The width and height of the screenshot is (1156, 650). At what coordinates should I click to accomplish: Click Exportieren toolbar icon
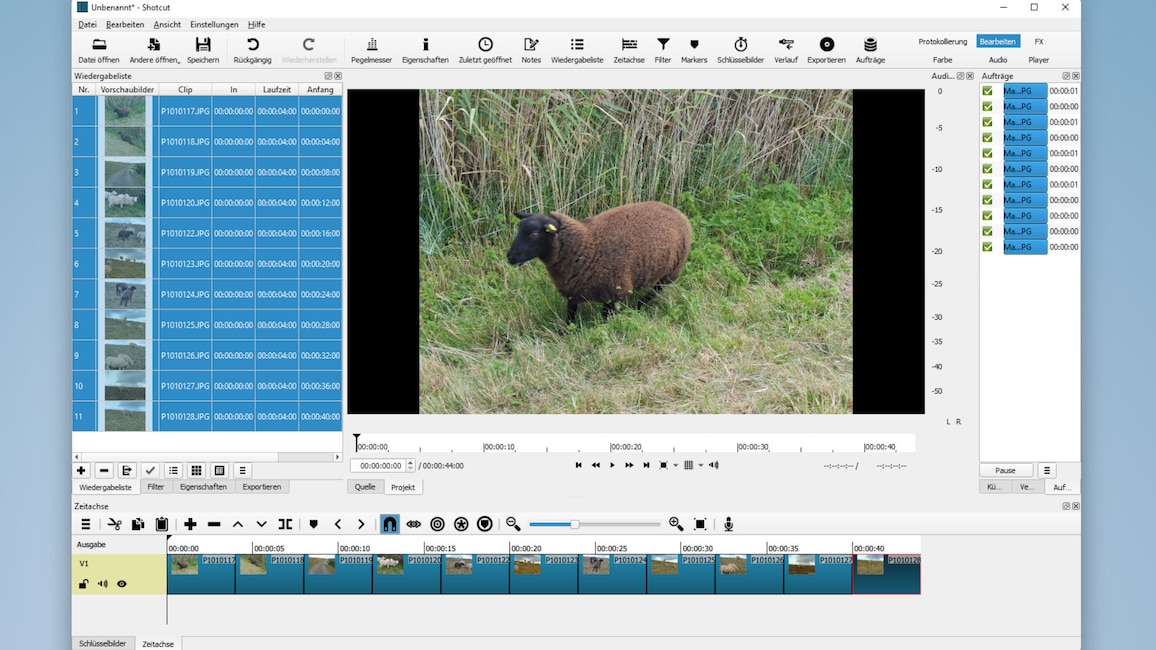coord(826,50)
